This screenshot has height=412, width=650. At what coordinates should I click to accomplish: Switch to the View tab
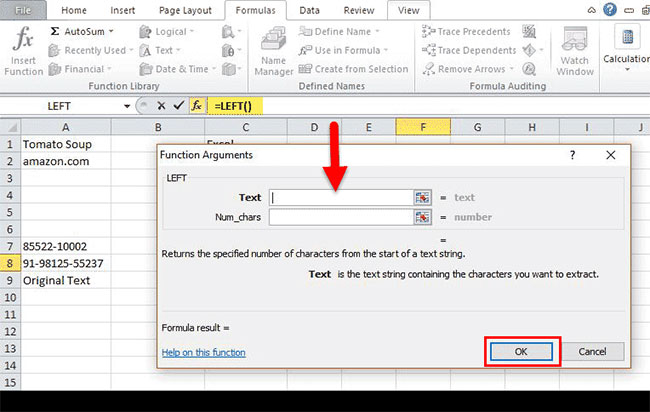(408, 10)
